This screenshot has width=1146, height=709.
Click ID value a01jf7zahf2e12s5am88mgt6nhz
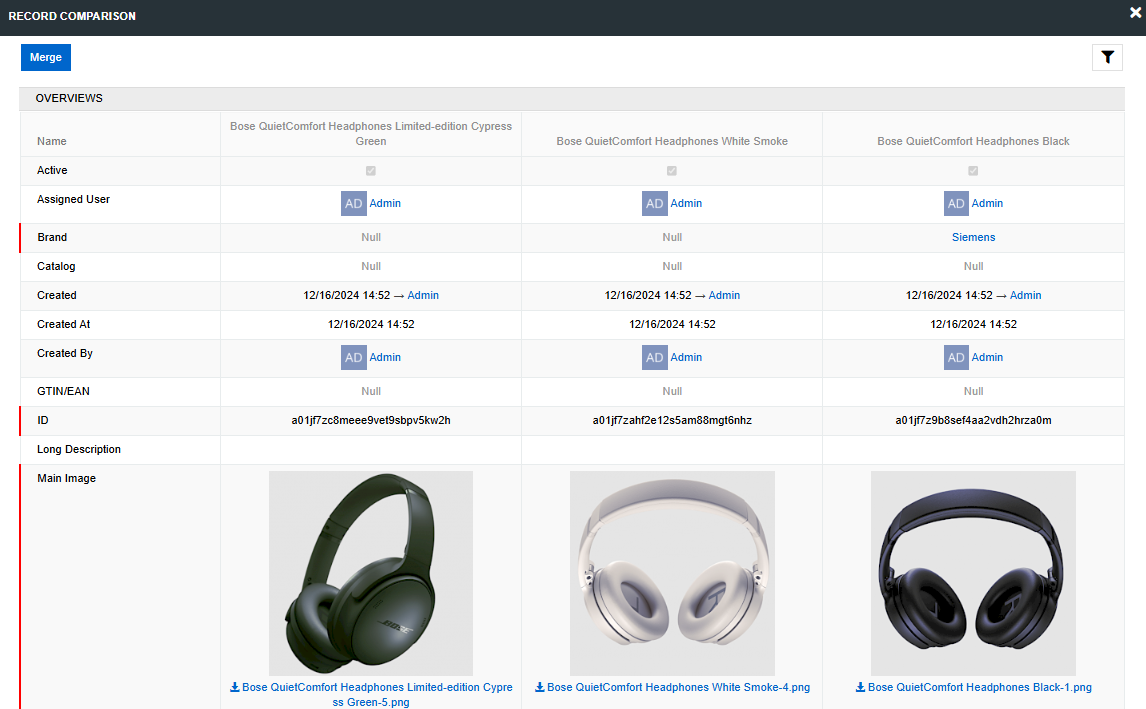pyautogui.click(x=672, y=420)
